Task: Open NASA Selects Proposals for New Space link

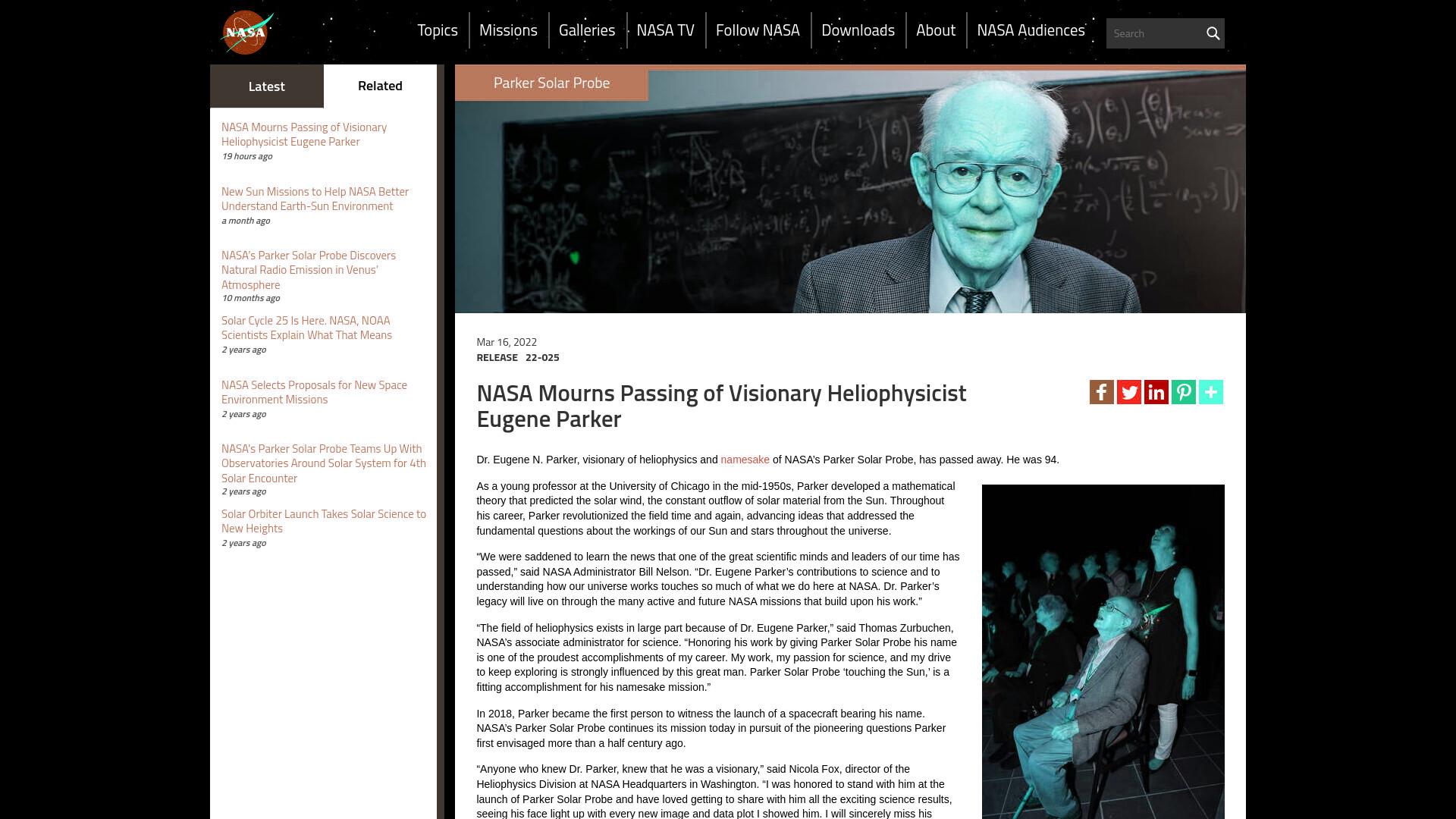Action: [314, 392]
